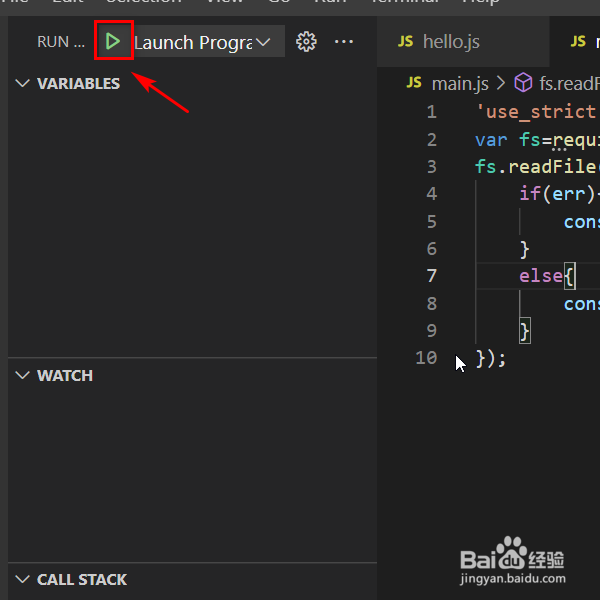Click the if(err) statement on line 4
The image size is (600, 600).
[558, 194]
